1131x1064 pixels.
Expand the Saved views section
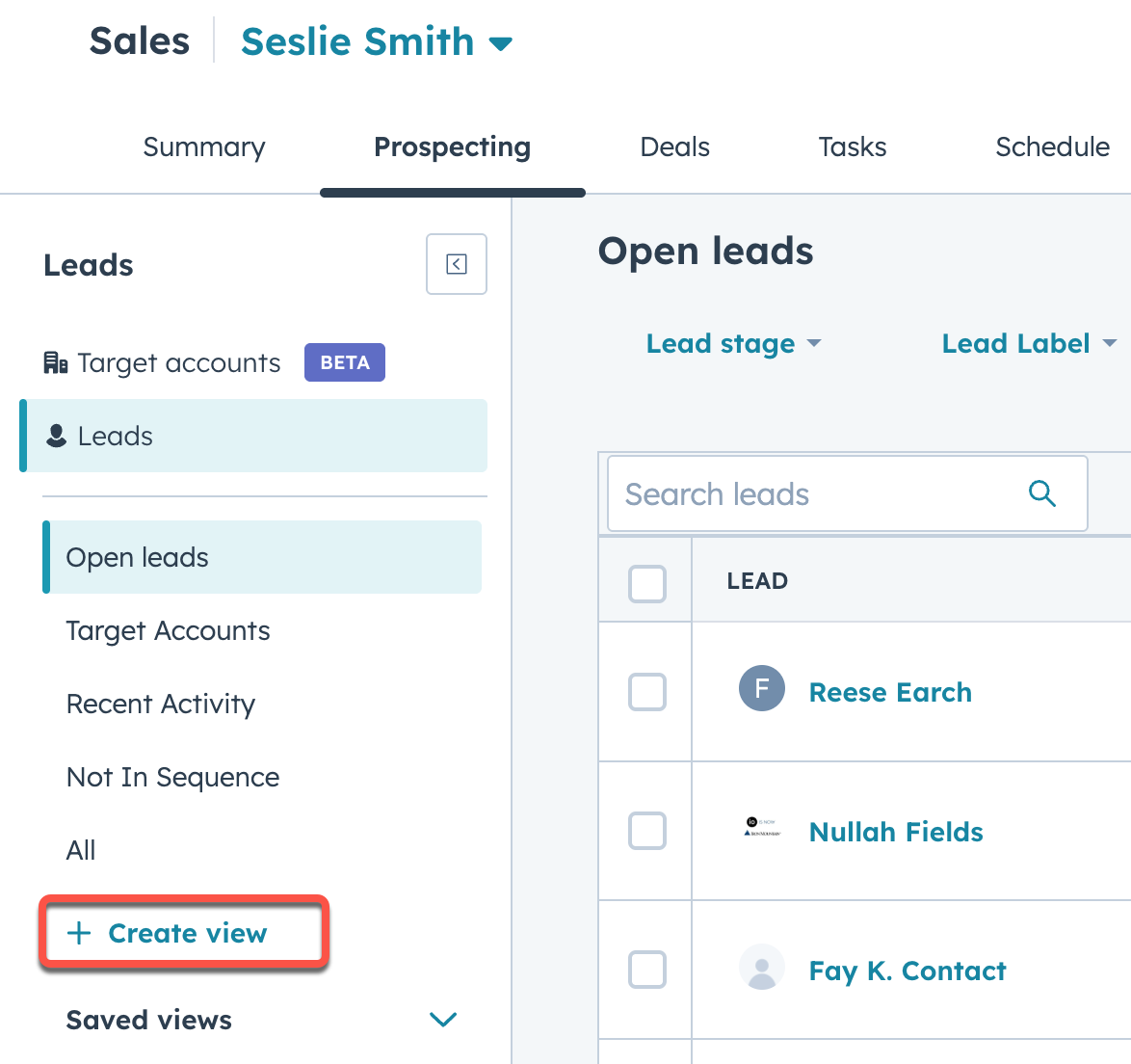442,1020
